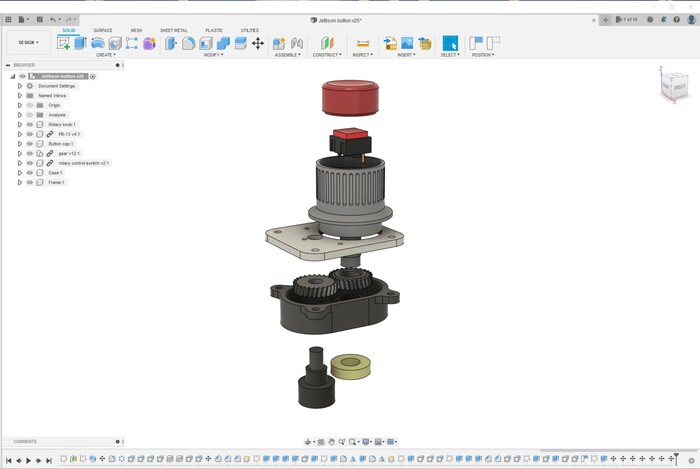Image resolution: width=700 pixels, height=469 pixels.
Task: Show the Origin folder with eye icon
Action: (29, 105)
